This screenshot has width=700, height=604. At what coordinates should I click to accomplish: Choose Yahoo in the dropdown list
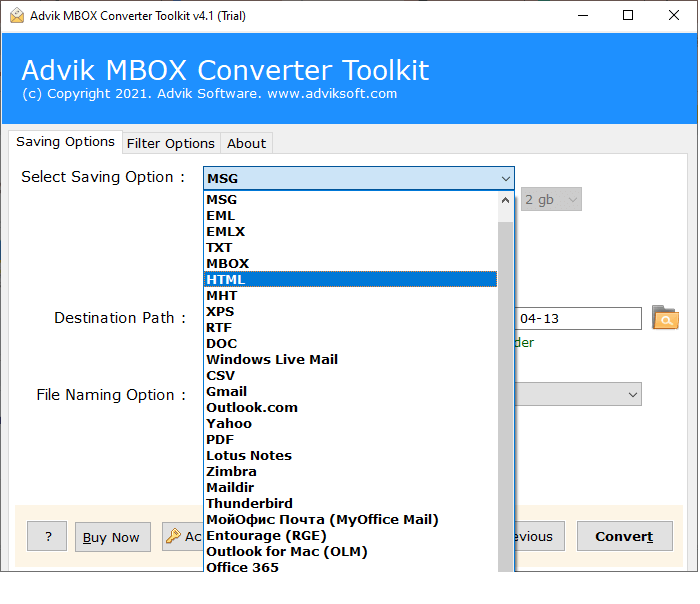pyautogui.click(x=350, y=424)
